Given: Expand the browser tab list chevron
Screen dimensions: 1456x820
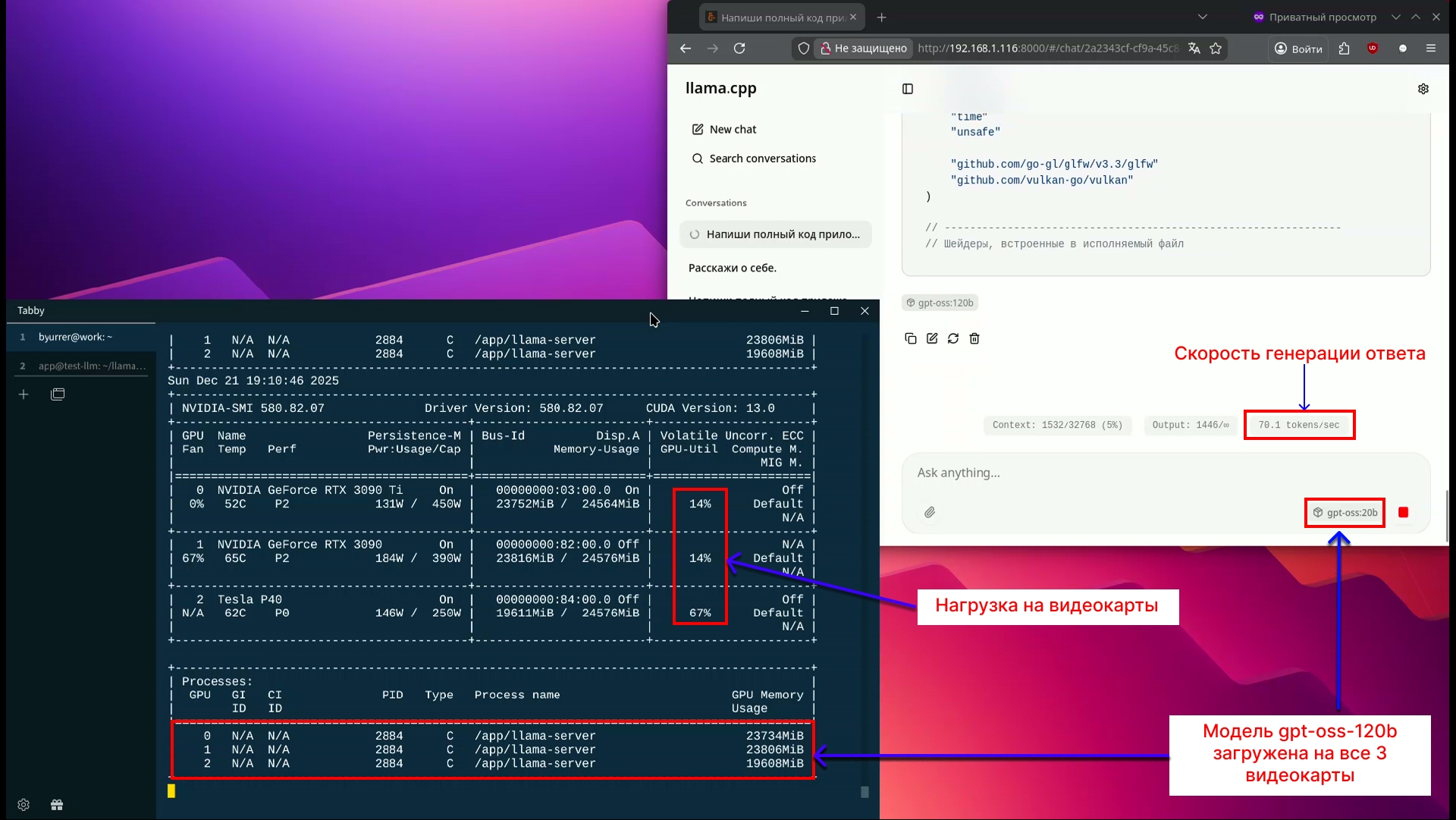Looking at the screenshot, I should [1203, 17].
